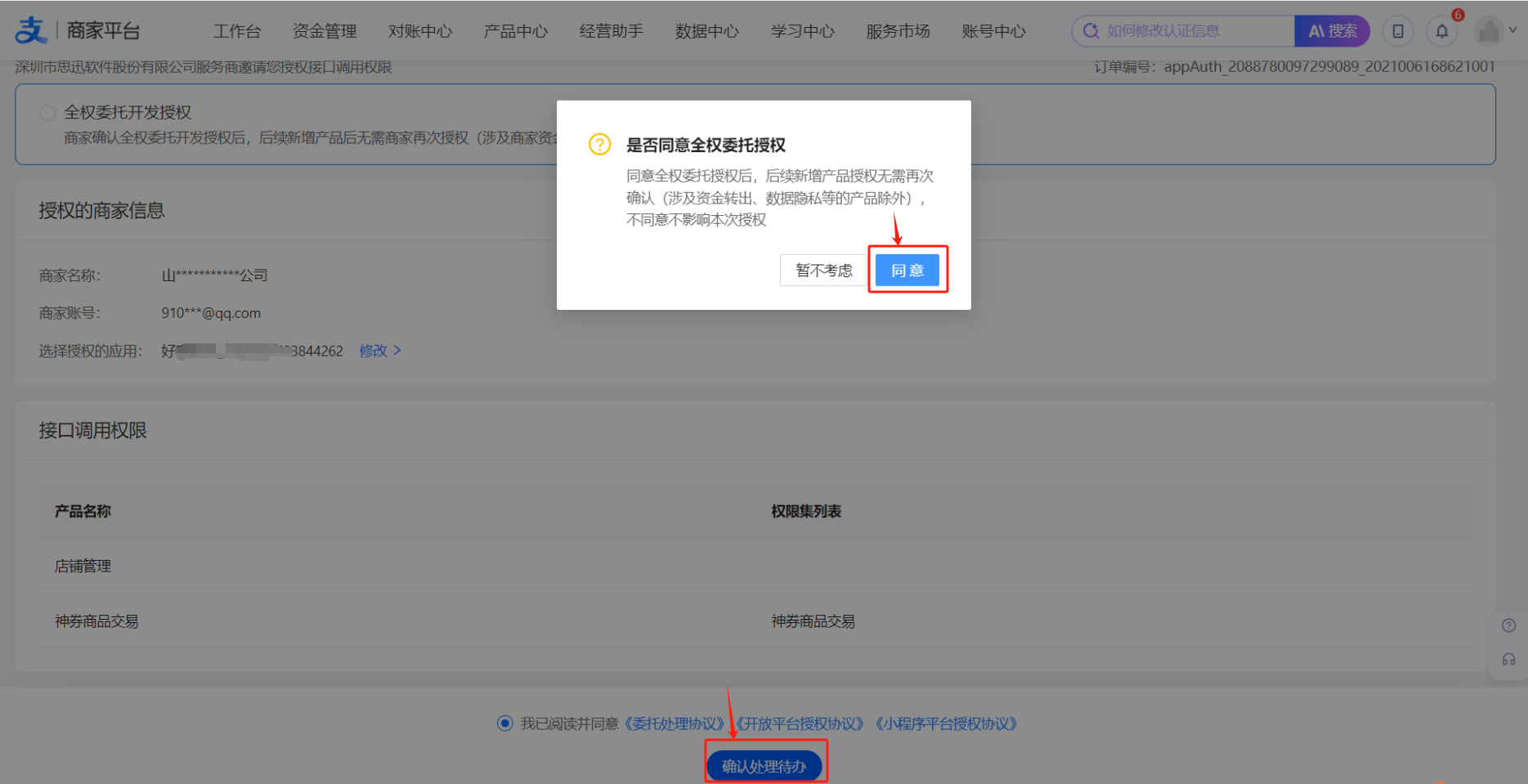Open the 服务市场 menu
The image size is (1528, 784).
coord(898,31)
